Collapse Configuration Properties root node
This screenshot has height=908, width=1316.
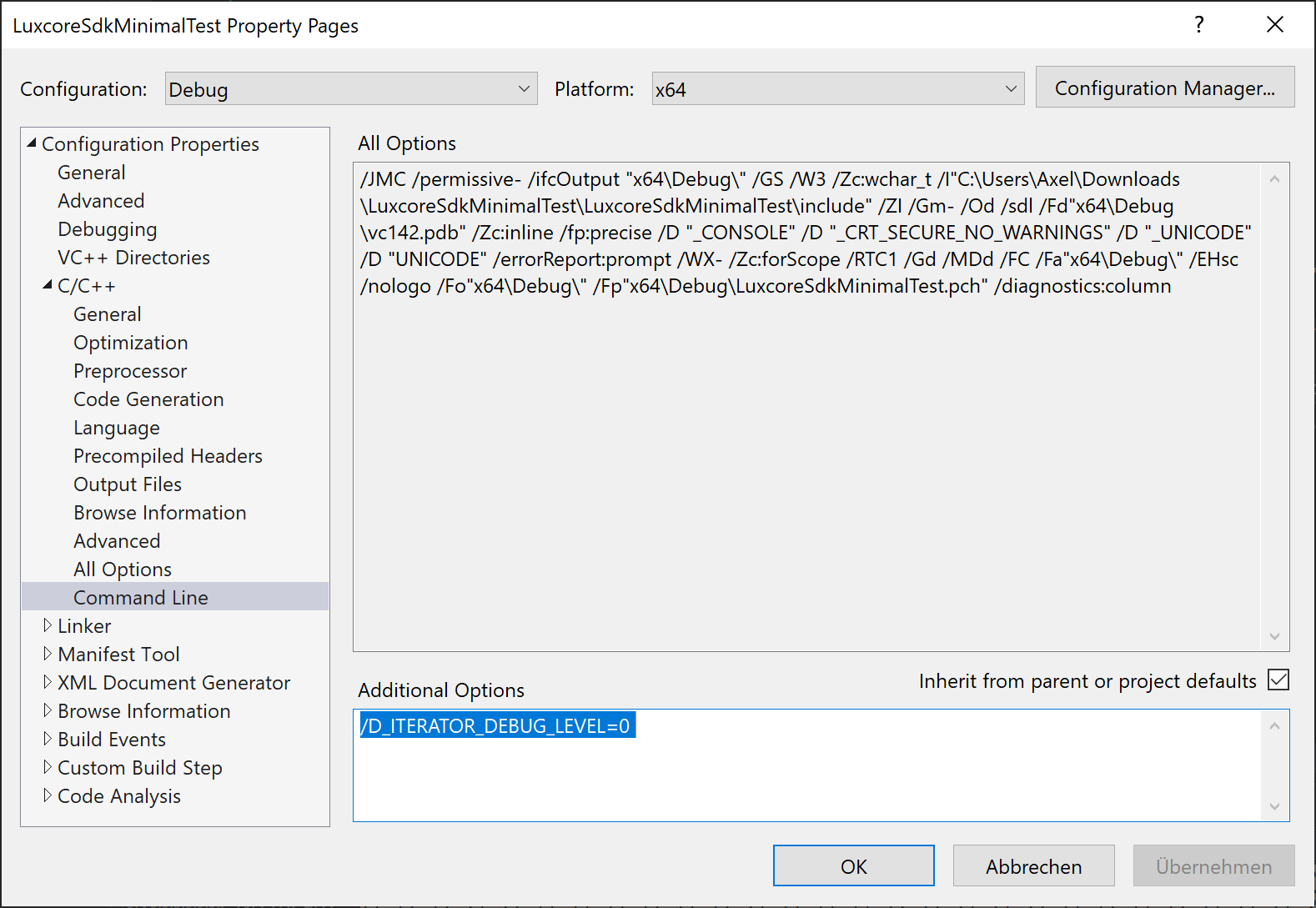[x=32, y=143]
